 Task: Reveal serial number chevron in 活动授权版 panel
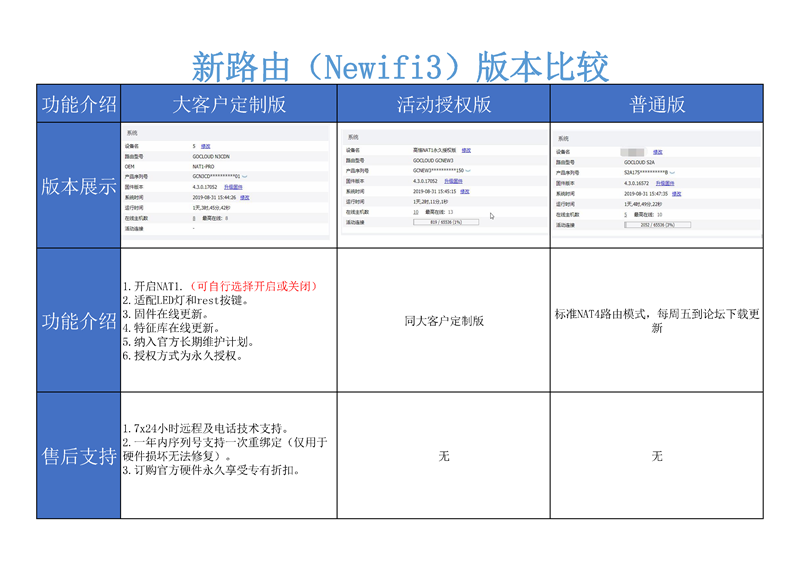[x=469, y=170]
